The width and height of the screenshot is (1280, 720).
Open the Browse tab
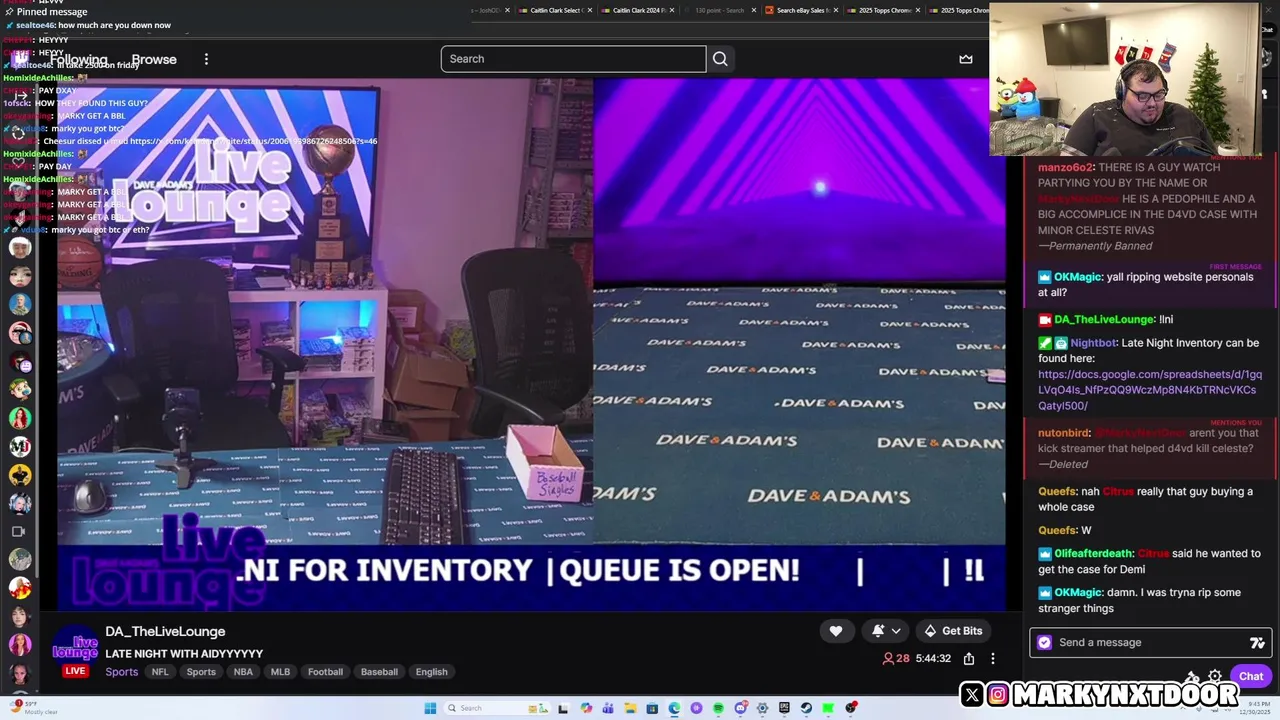[x=154, y=59]
